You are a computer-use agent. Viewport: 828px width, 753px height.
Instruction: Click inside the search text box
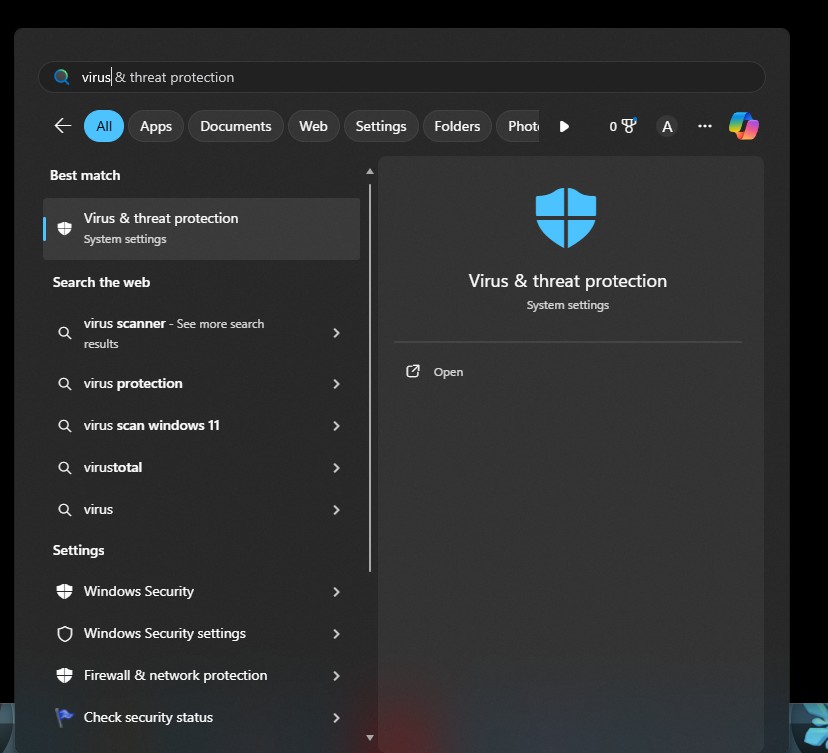pyautogui.click(x=400, y=77)
